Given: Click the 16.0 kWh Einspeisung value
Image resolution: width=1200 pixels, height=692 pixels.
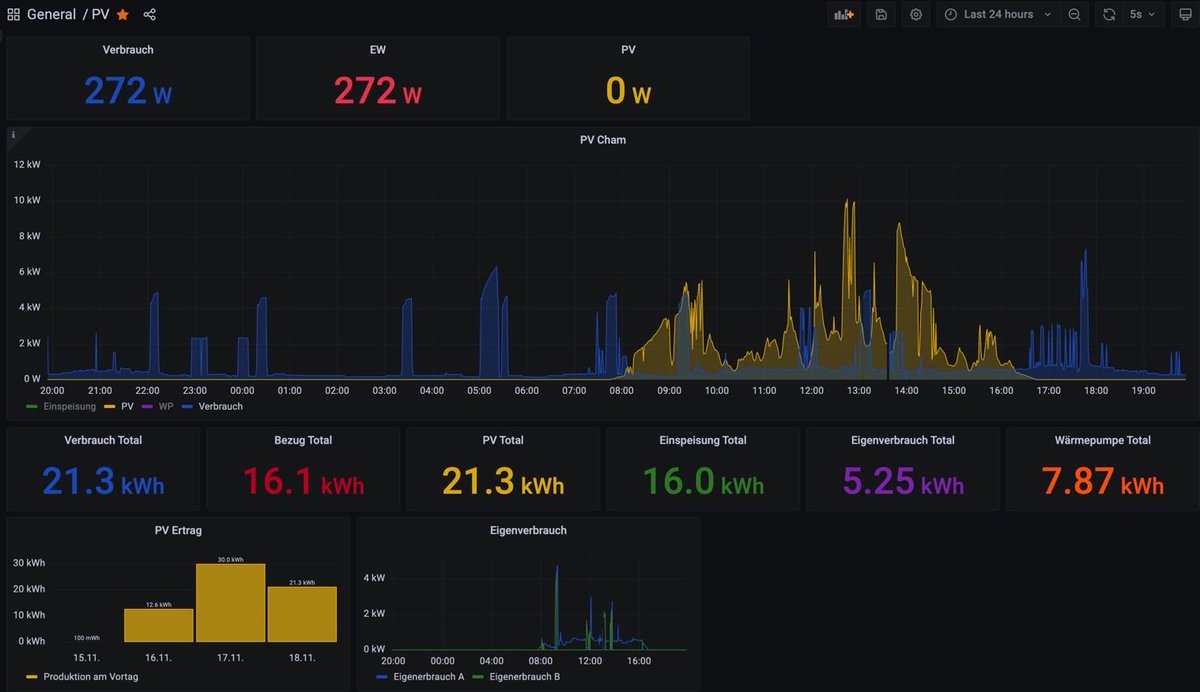Looking at the screenshot, I should (x=703, y=481).
